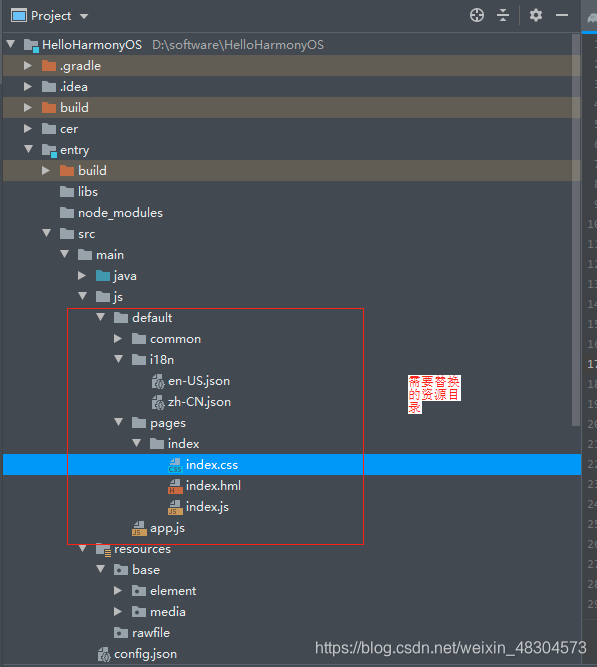This screenshot has width=597, height=667.
Task: Select the index.css file
Action: [x=212, y=465]
